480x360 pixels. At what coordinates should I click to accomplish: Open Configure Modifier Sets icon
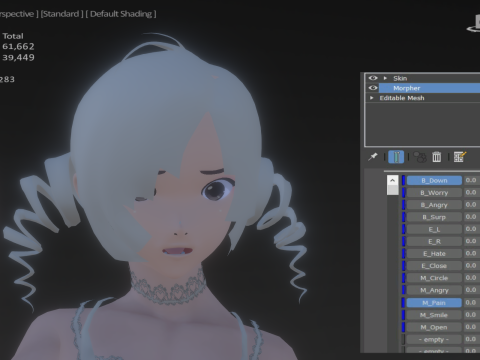click(x=460, y=157)
